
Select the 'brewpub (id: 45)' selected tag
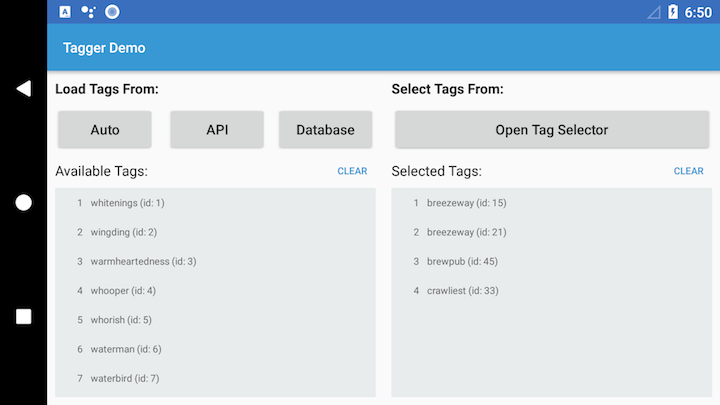[x=551, y=261]
